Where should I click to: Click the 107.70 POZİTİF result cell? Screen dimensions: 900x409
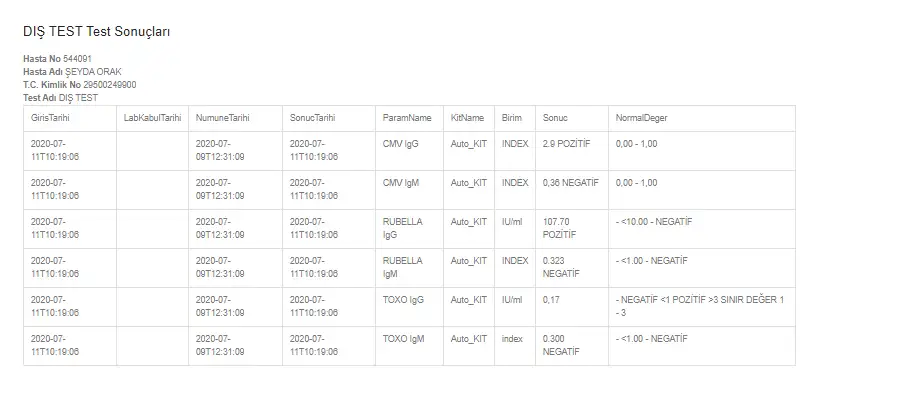560,228
